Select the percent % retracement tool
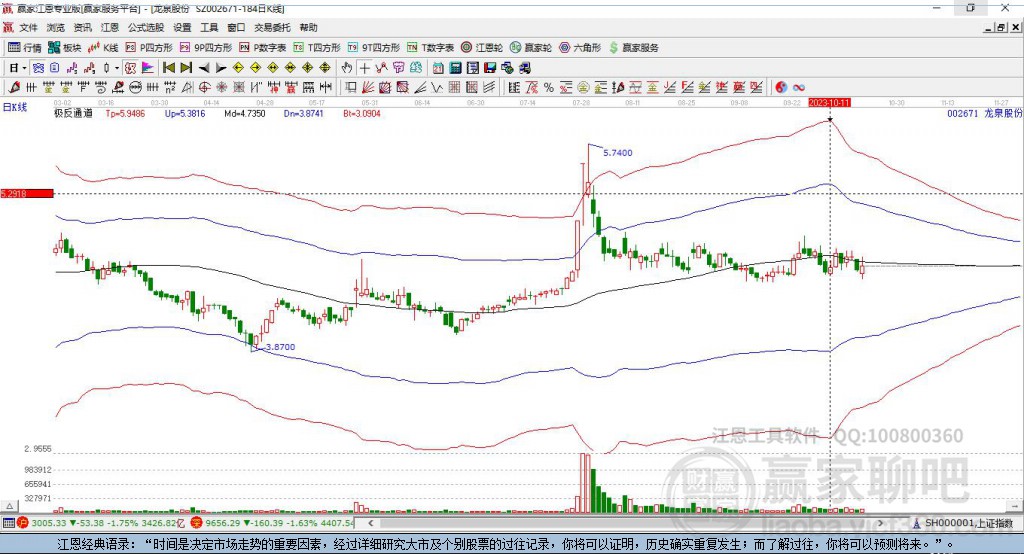Image resolution: width=1024 pixels, height=554 pixels. [x=549, y=87]
